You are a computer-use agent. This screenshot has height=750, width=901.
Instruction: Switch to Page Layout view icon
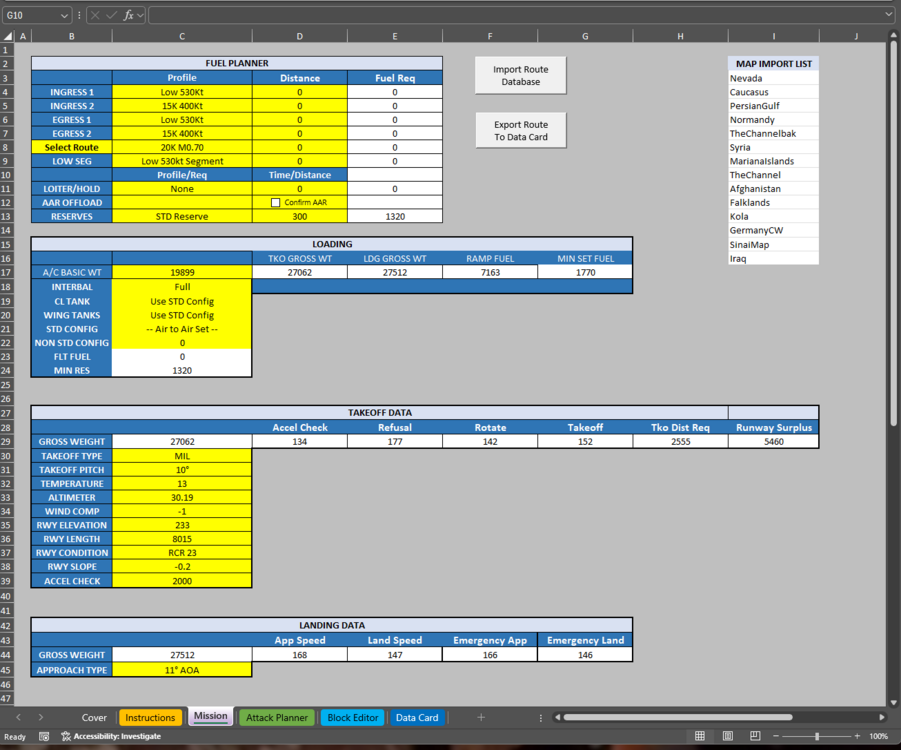click(727, 736)
